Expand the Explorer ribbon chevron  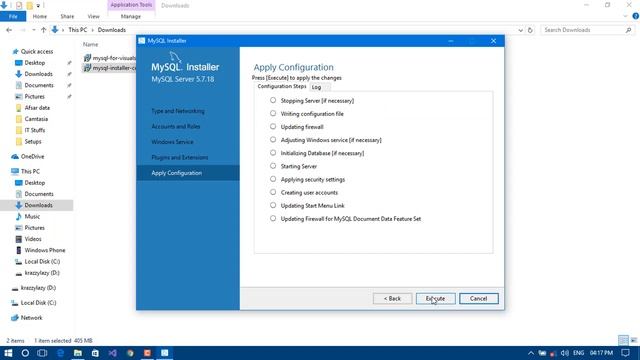point(625,16)
